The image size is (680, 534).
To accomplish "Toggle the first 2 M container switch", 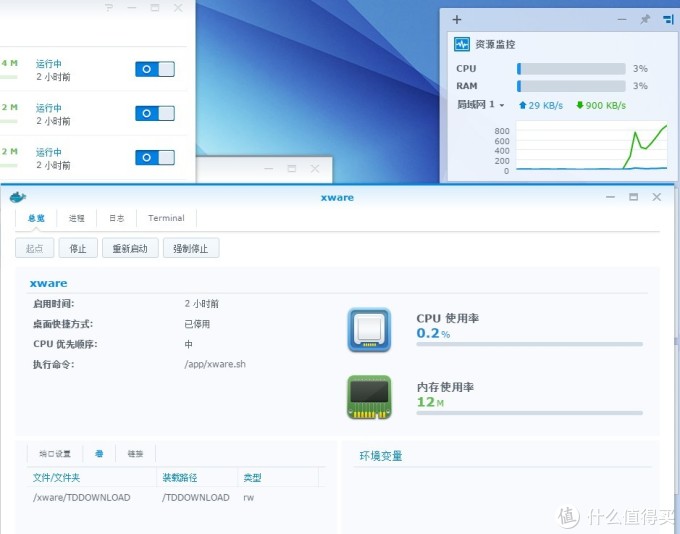I will tap(155, 113).
